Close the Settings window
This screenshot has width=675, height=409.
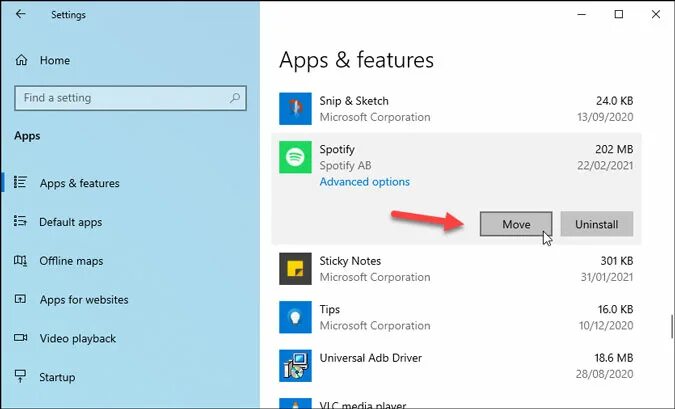656,14
